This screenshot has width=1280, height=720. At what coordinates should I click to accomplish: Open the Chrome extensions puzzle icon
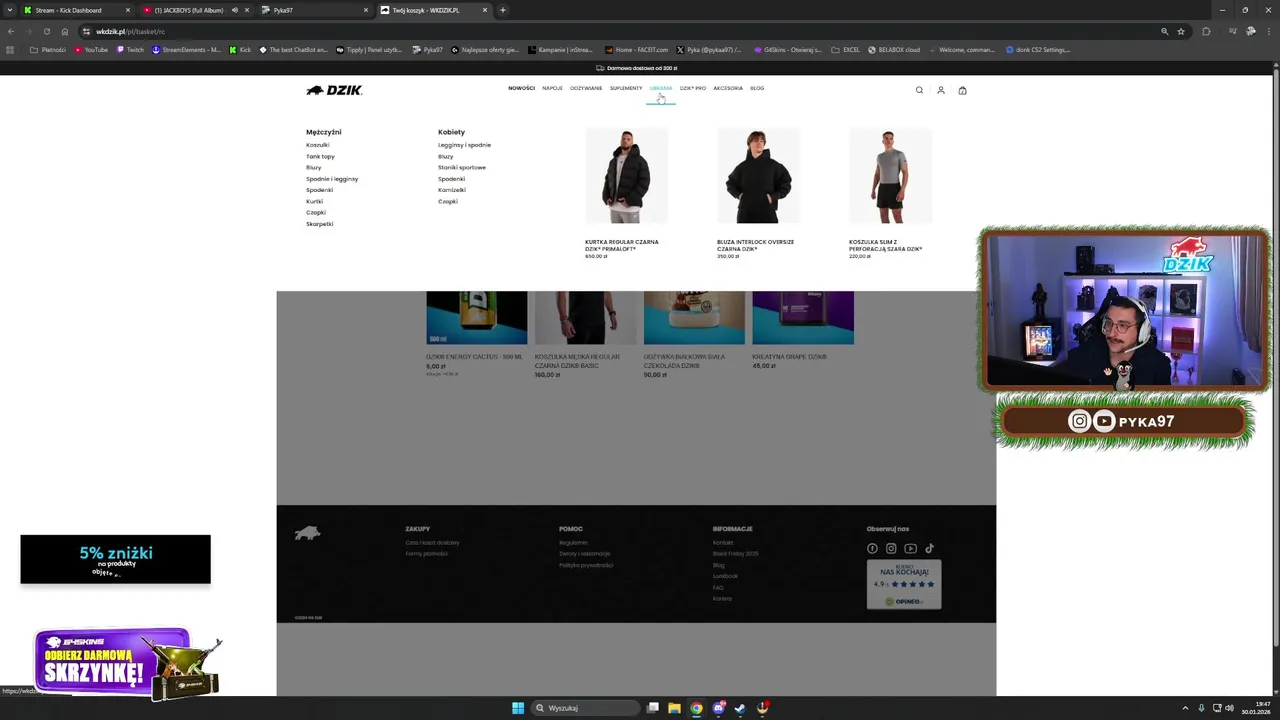(x=1206, y=31)
